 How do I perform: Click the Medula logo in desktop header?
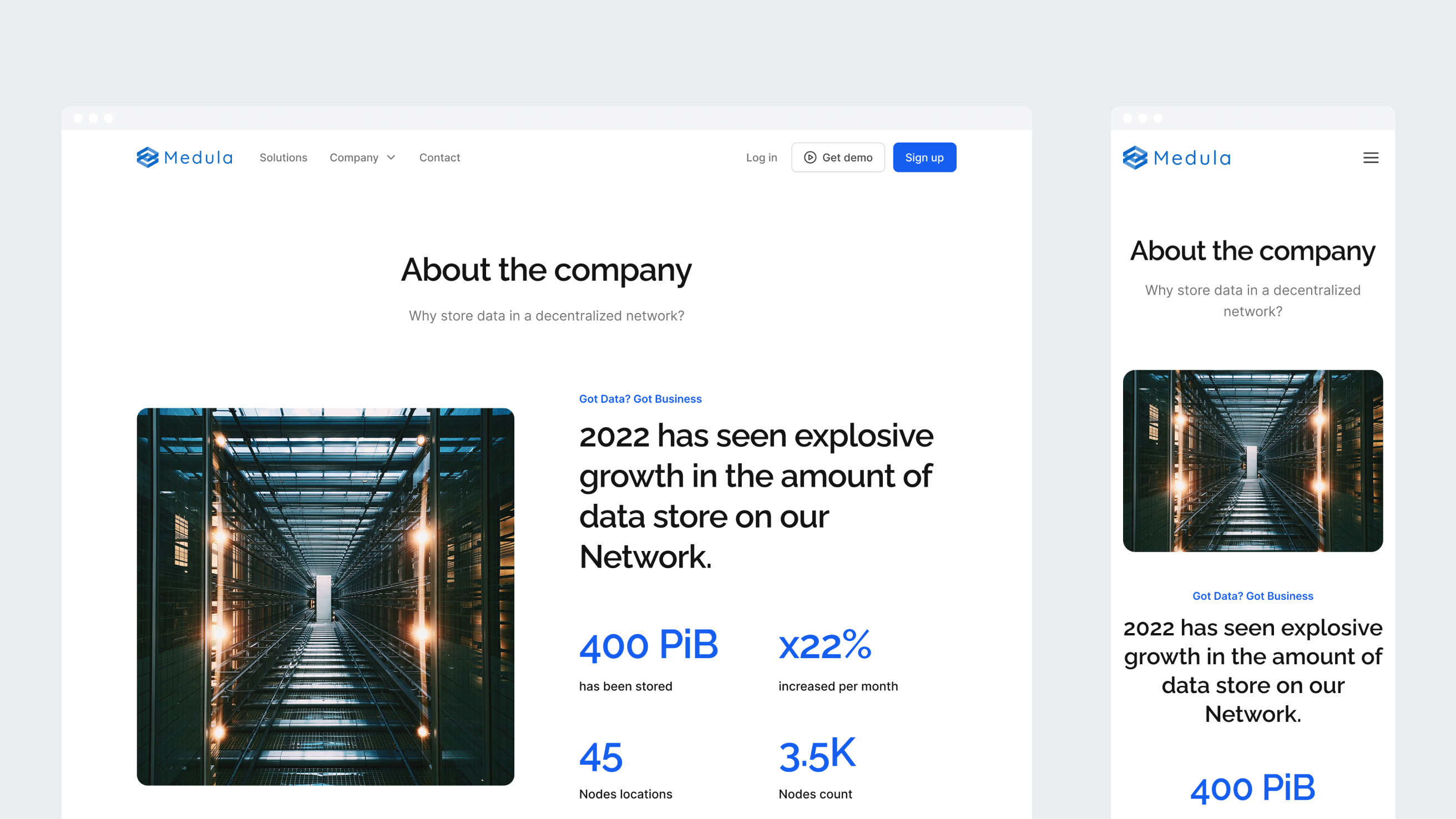point(184,157)
